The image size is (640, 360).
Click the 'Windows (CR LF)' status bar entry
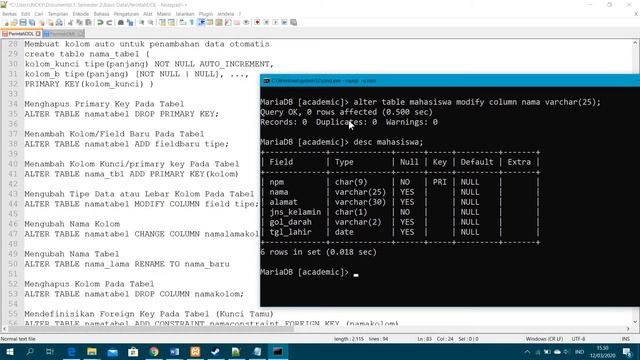point(544,339)
